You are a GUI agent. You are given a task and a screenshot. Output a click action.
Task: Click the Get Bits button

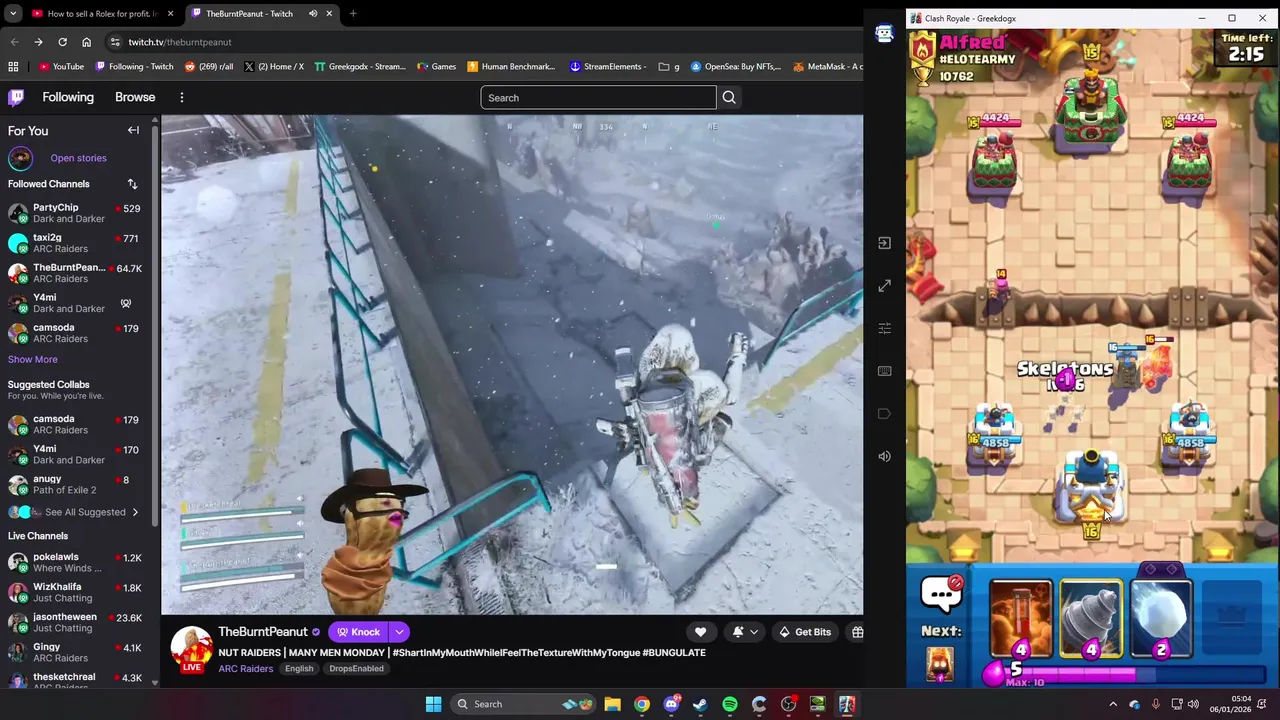[805, 632]
